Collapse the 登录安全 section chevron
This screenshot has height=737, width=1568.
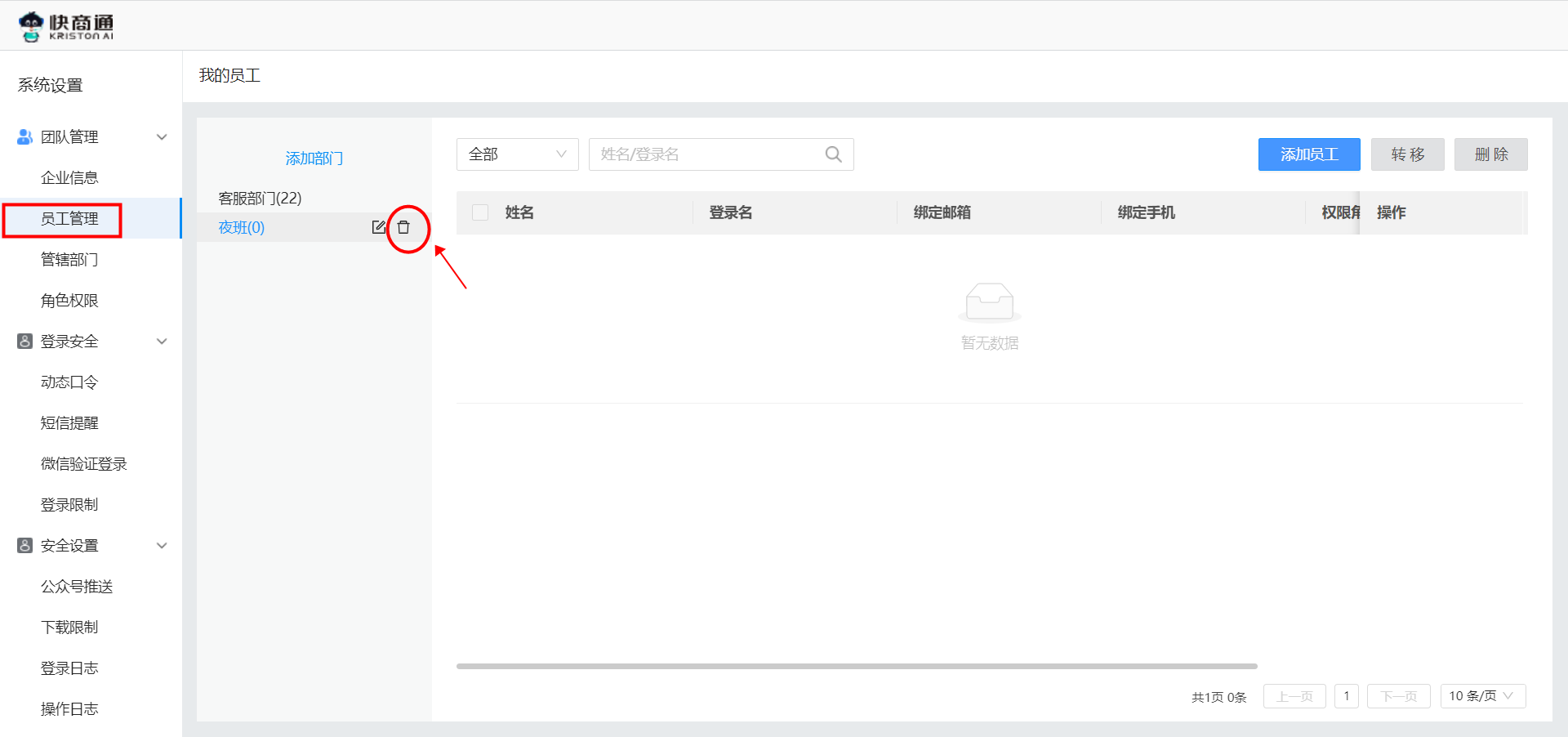pyautogui.click(x=162, y=342)
